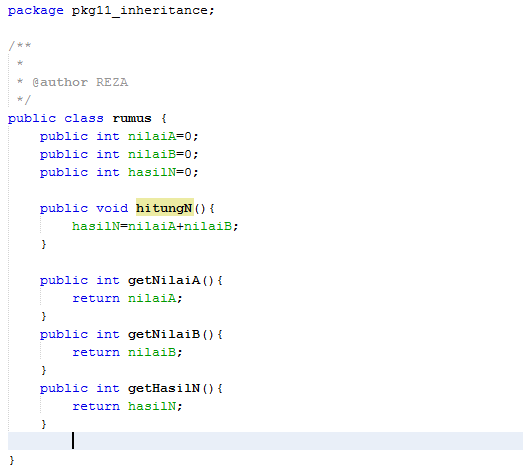The height and width of the screenshot is (472, 523).
Task: Click the final closing brace of class
Action: click(x=12, y=460)
